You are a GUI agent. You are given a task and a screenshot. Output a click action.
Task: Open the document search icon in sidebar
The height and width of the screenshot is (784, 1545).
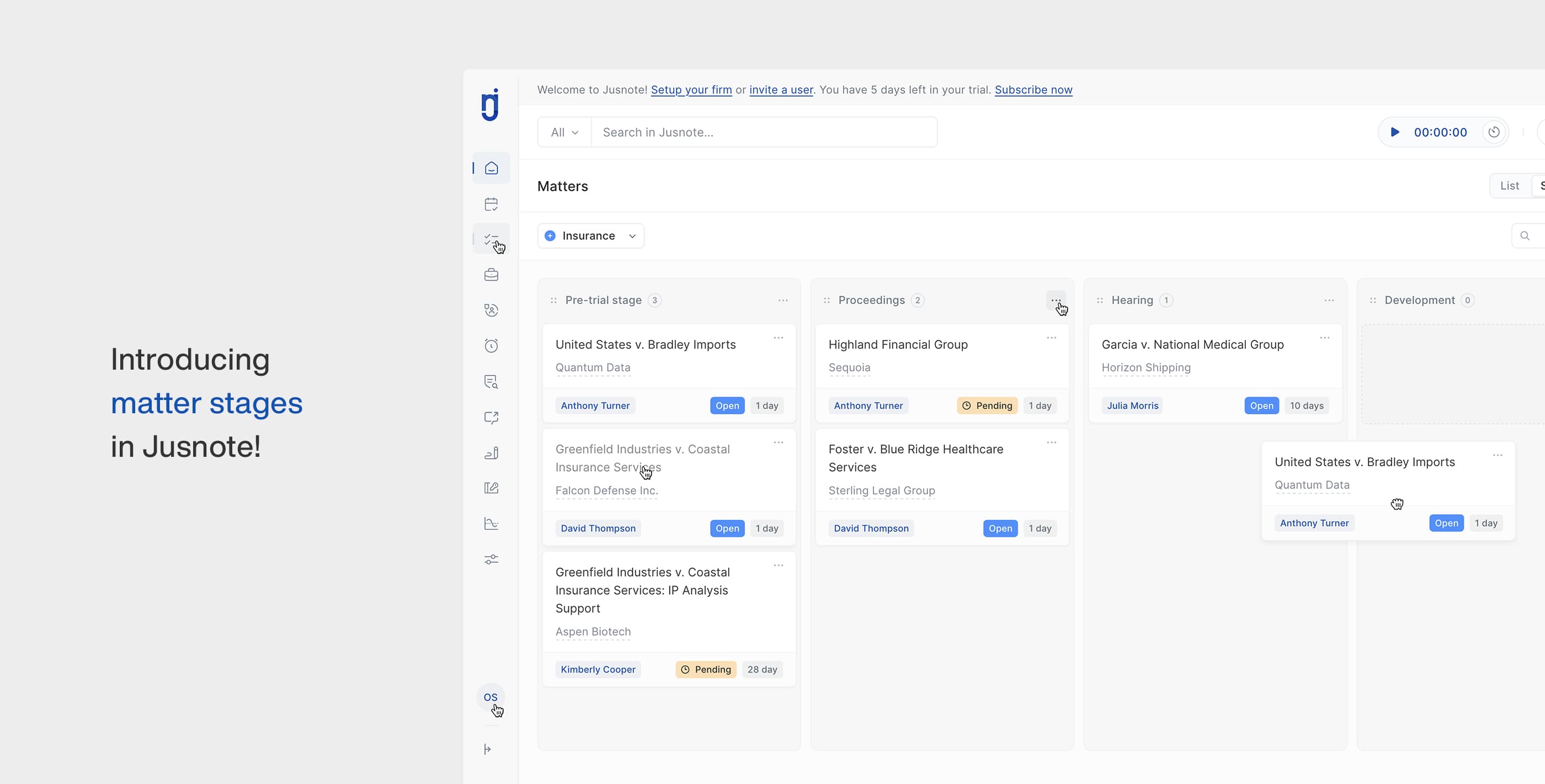click(x=491, y=381)
